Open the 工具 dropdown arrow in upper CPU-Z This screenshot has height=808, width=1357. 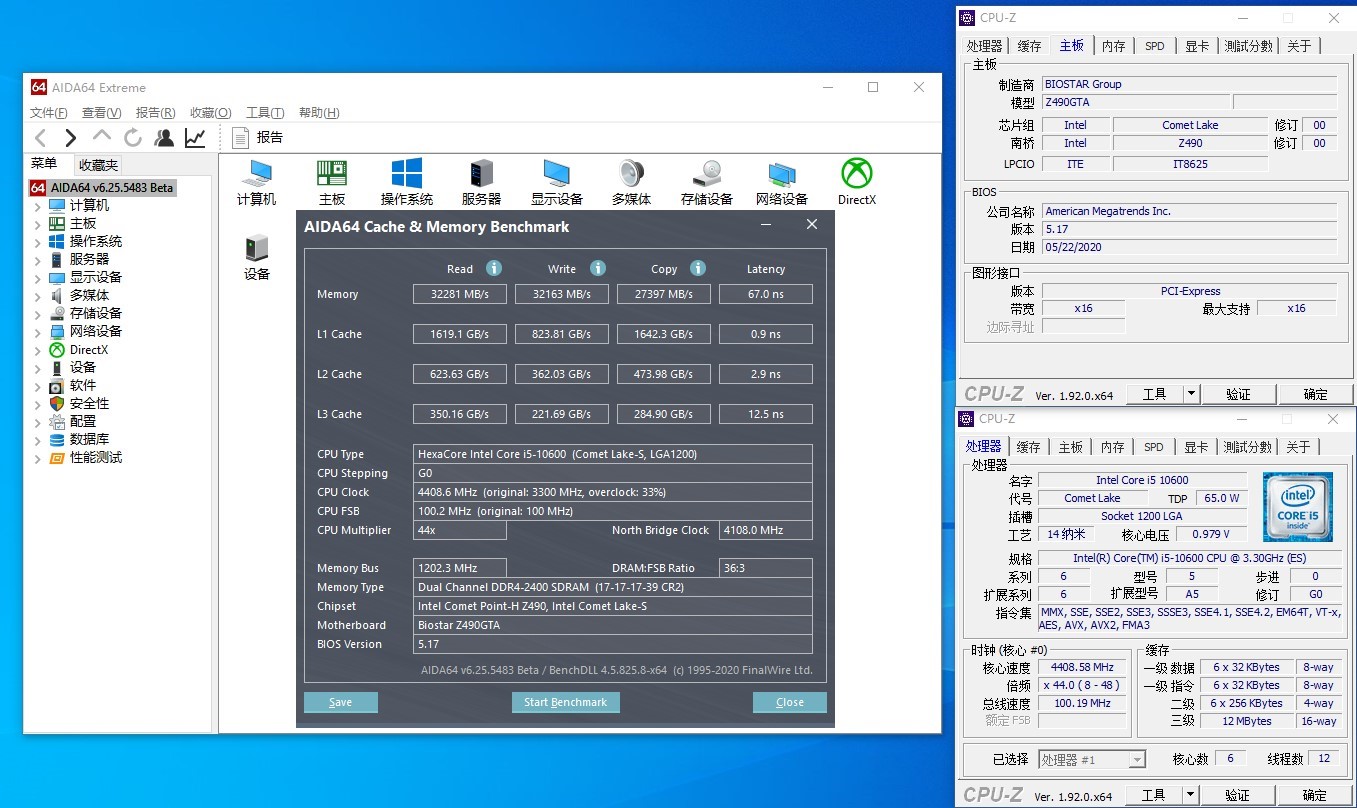point(1190,394)
